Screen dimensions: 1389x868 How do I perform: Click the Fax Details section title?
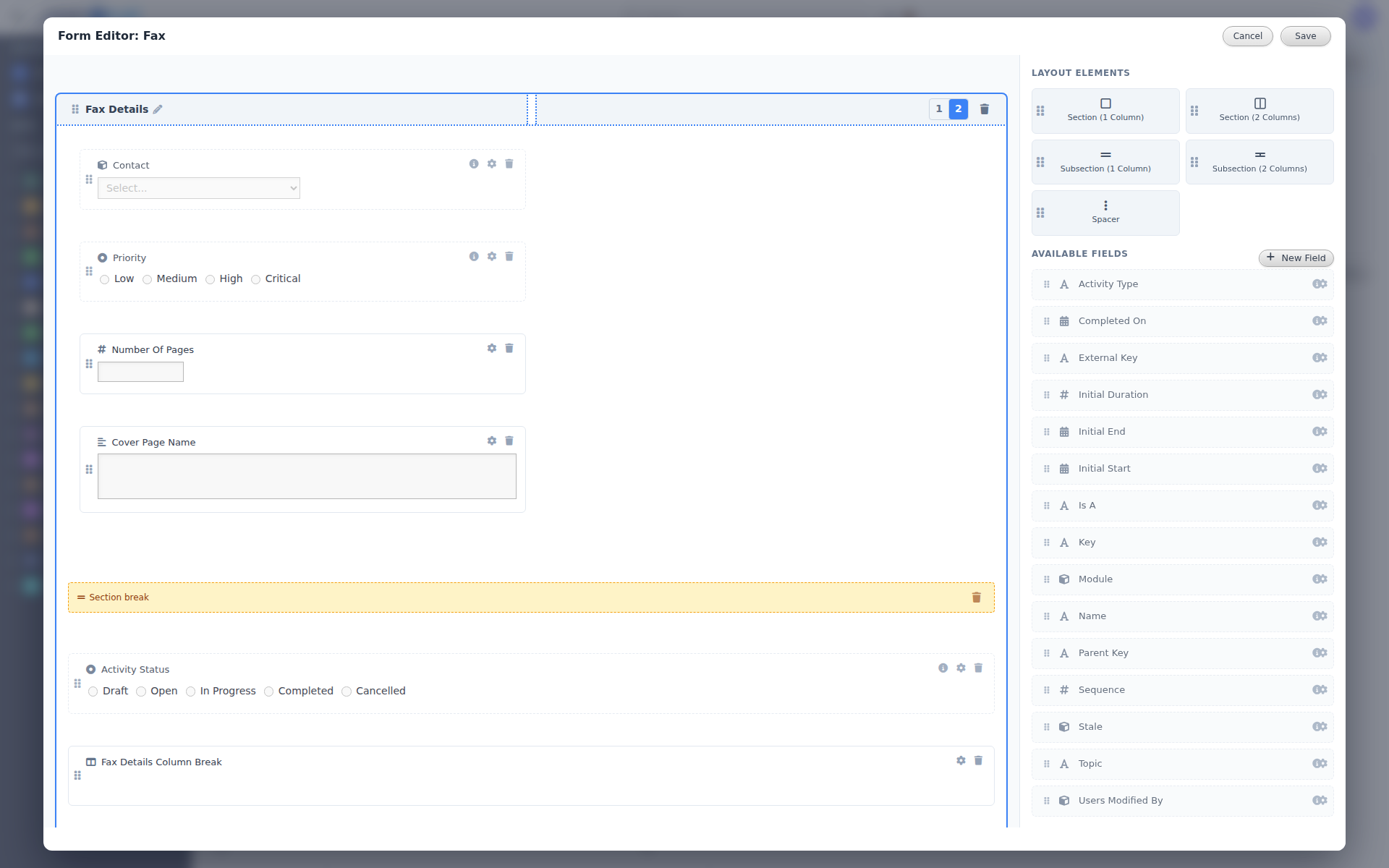coord(116,109)
